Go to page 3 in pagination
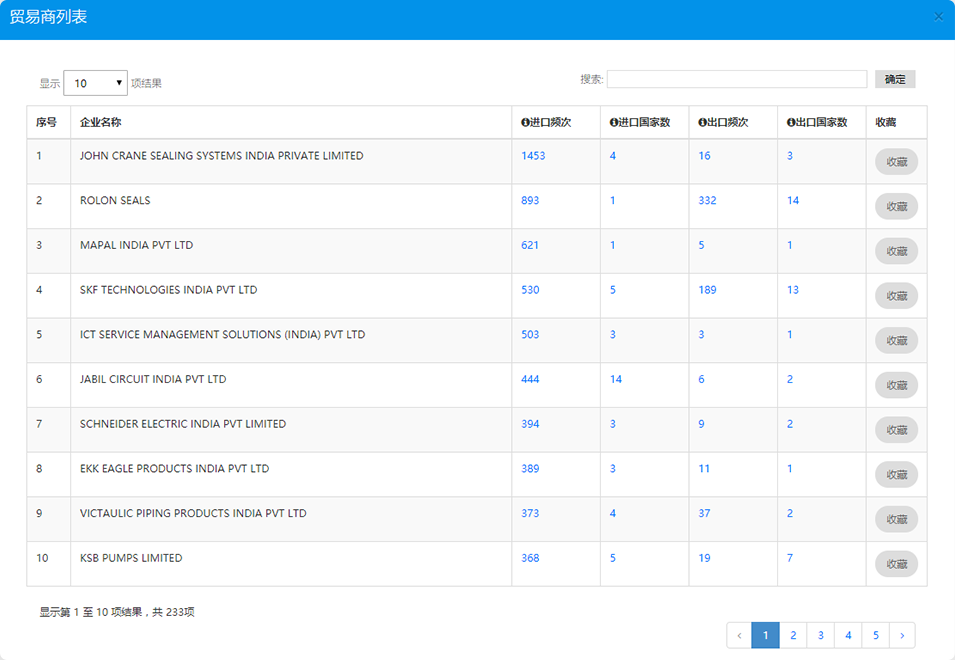Image resolution: width=955 pixels, height=660 pixels. 820,635
